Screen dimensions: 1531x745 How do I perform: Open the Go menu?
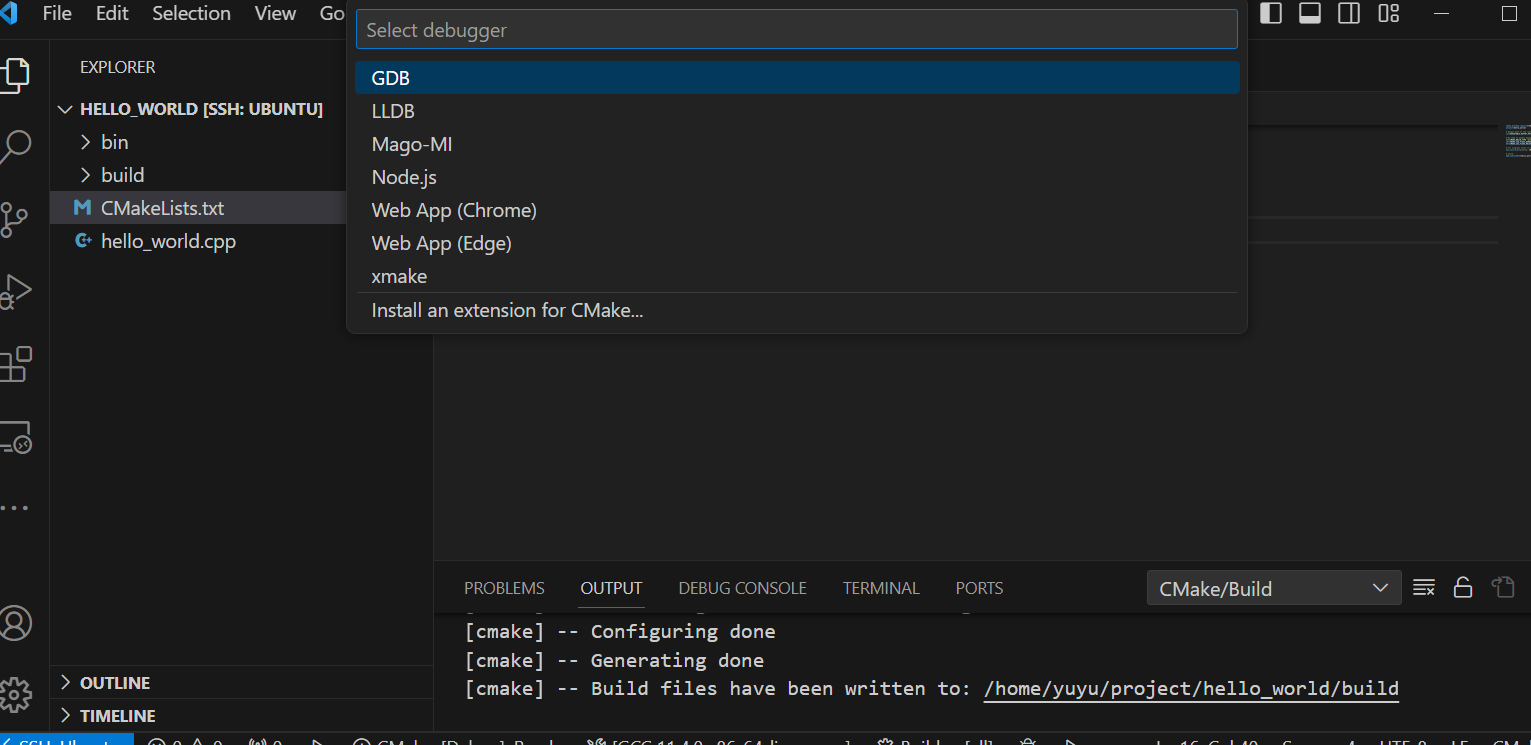(x=332, y=13)
